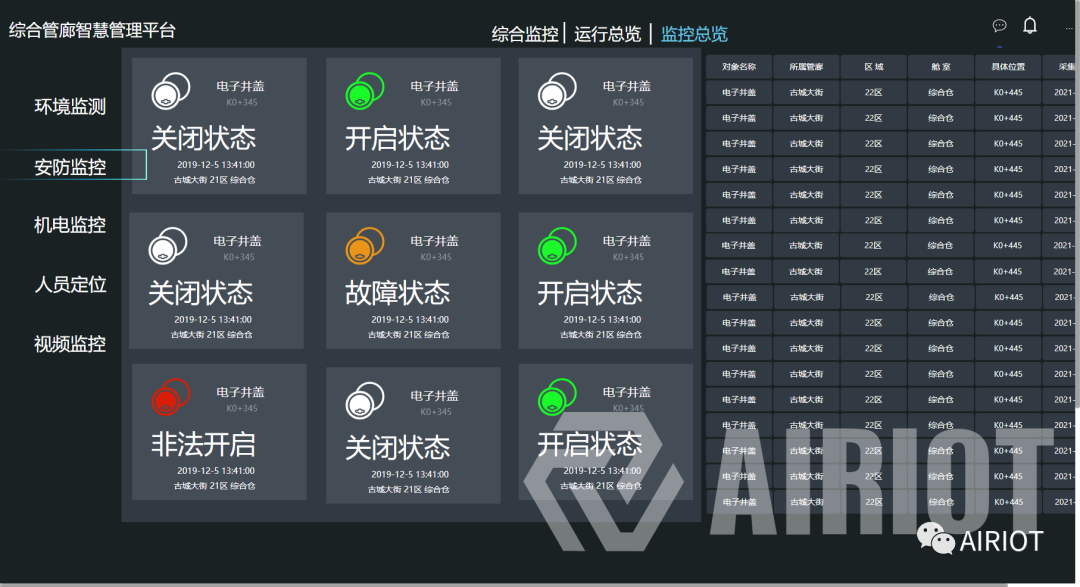
Task: Switch to 视频监控 in the sidebar
Action: [x=70, y=344]
